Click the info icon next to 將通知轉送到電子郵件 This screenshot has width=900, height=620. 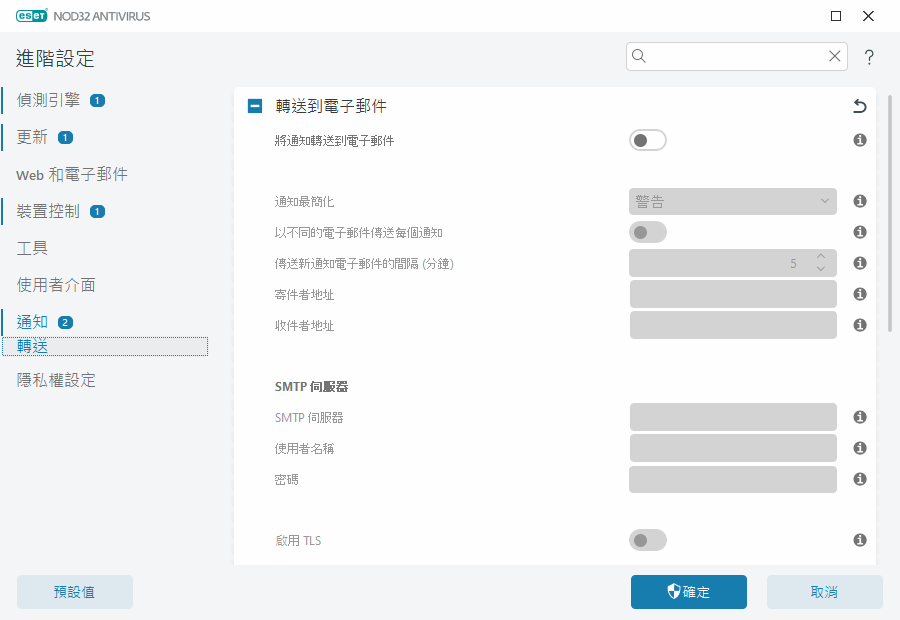(x=859, y=140)
